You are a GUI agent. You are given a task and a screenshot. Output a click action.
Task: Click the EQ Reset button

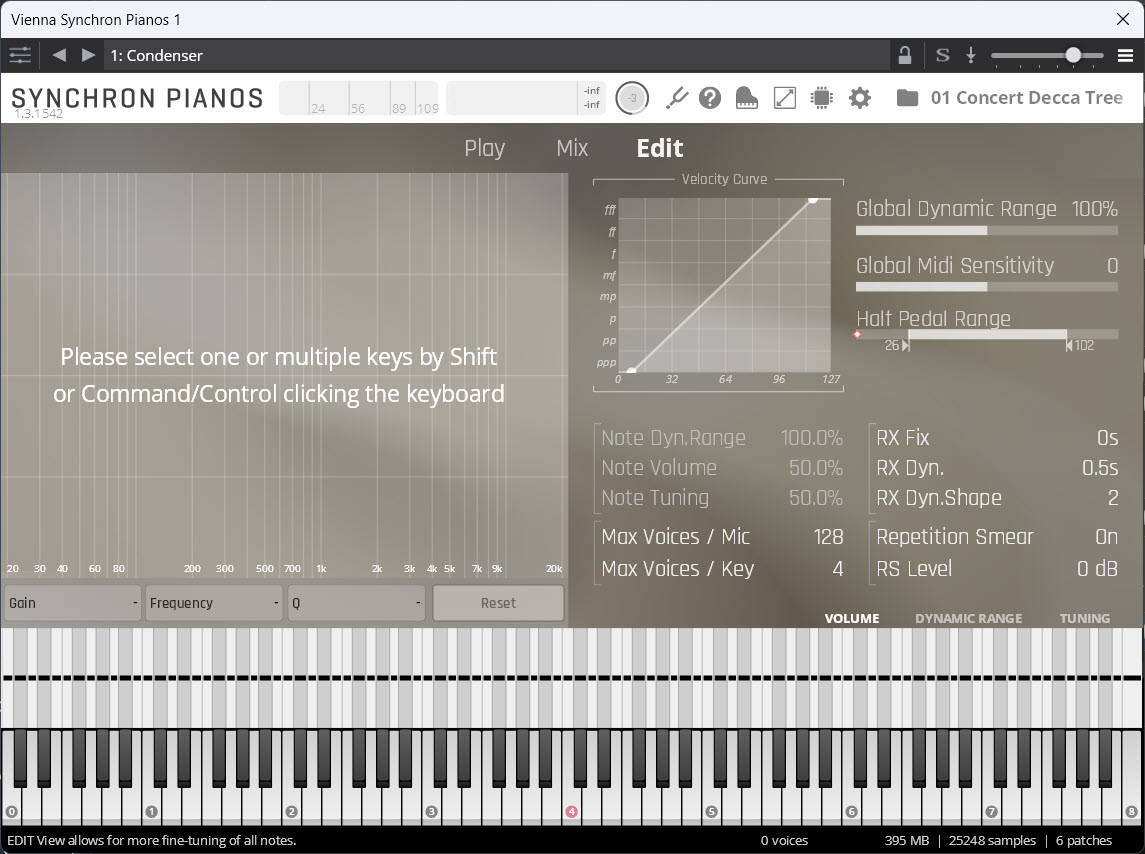(498, 603)
